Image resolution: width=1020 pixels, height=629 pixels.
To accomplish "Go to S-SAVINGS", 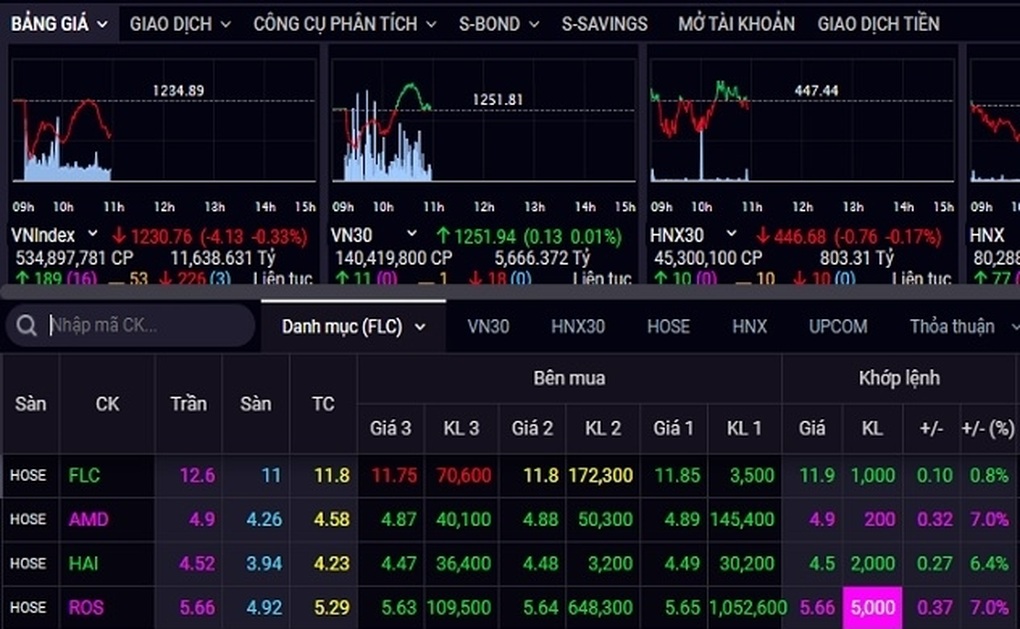I will click(x=604, y=23).
